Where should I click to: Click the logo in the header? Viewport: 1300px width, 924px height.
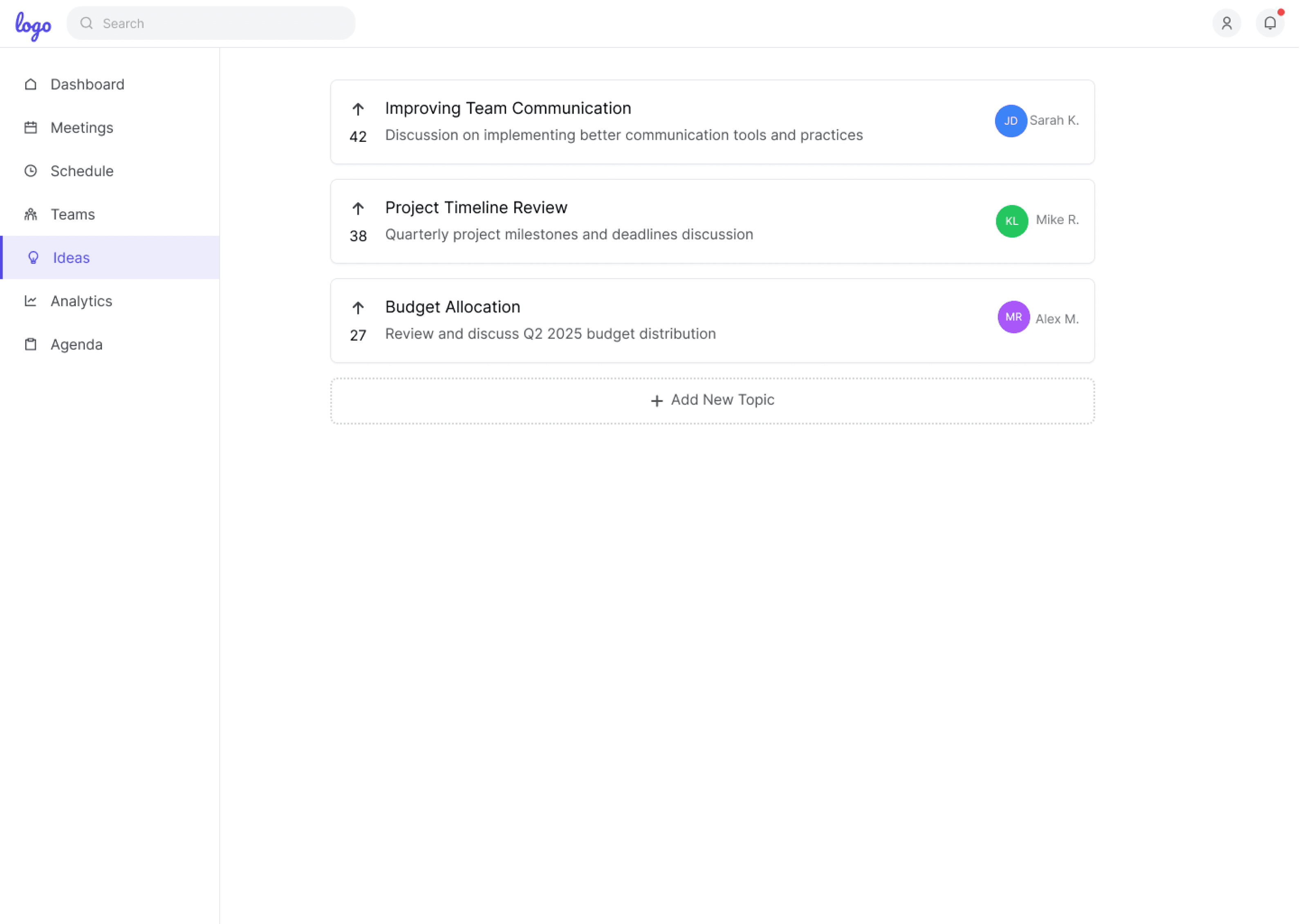point(33,25)
